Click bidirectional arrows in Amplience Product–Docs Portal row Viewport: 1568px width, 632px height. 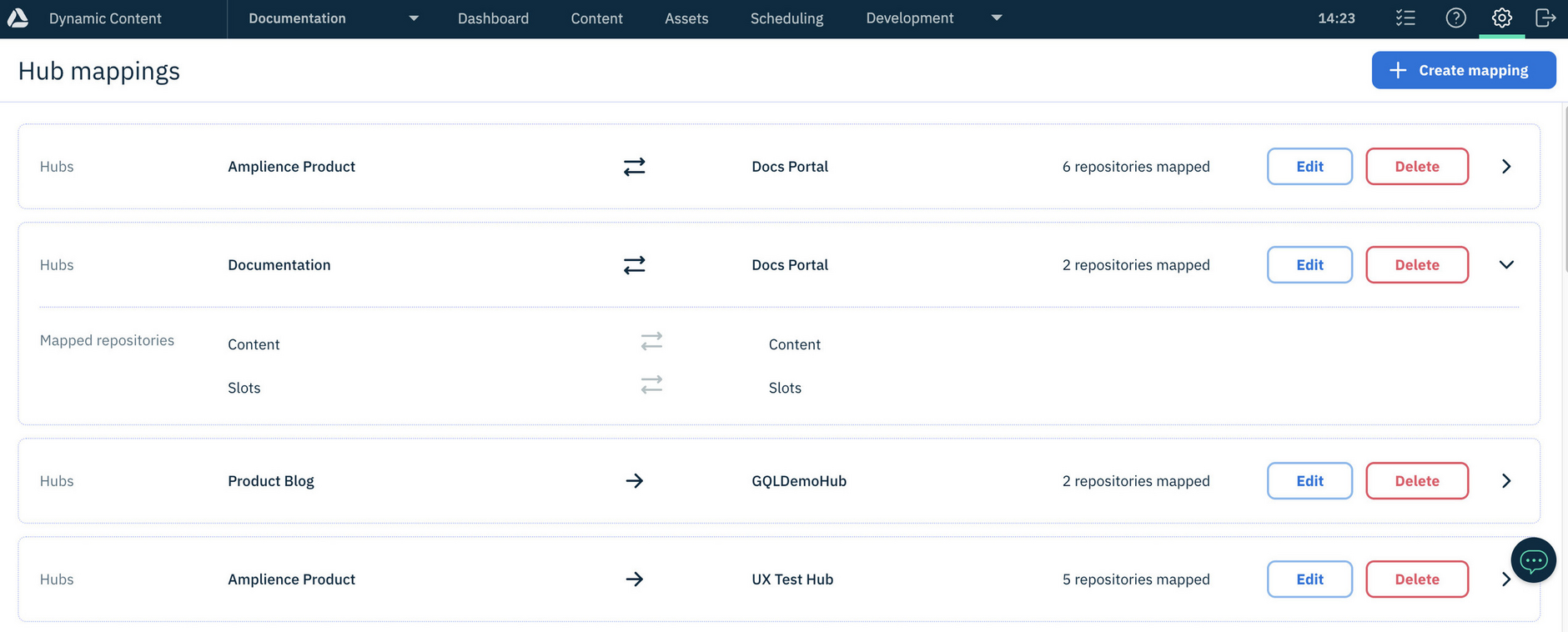tap(634, 167)
